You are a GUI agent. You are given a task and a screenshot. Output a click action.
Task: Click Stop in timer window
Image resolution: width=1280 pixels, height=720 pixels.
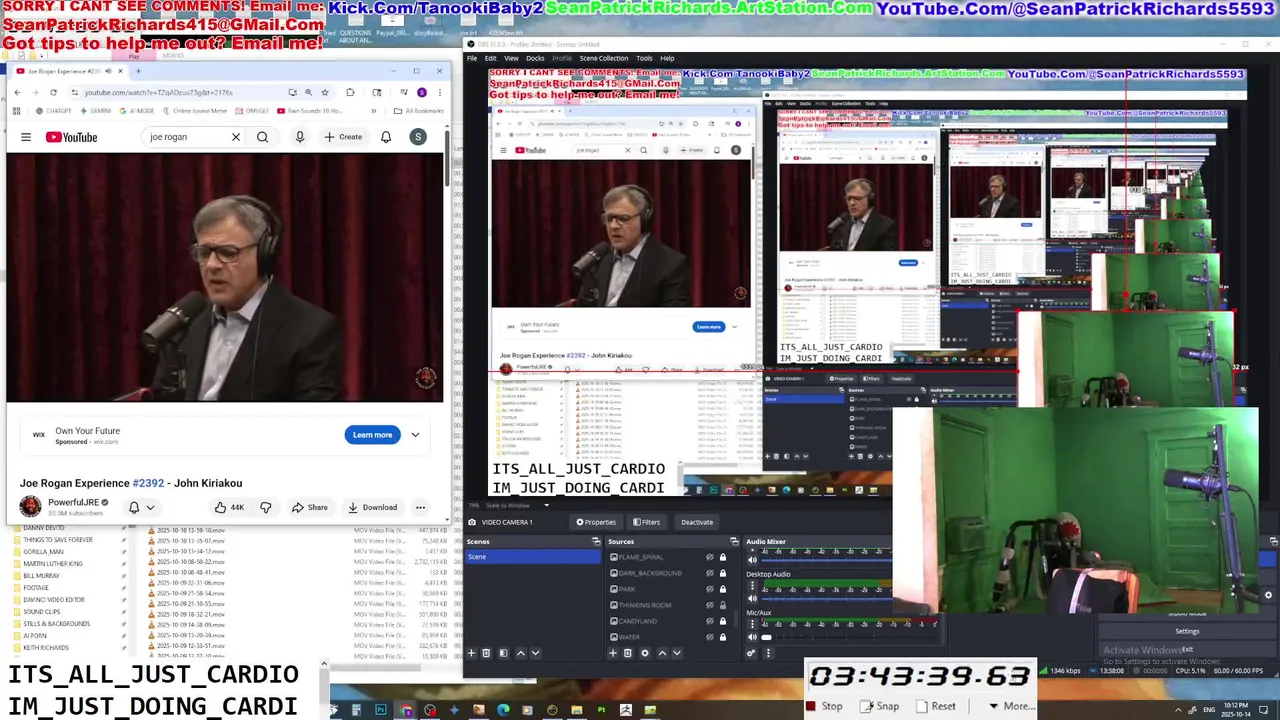point(824,706)
